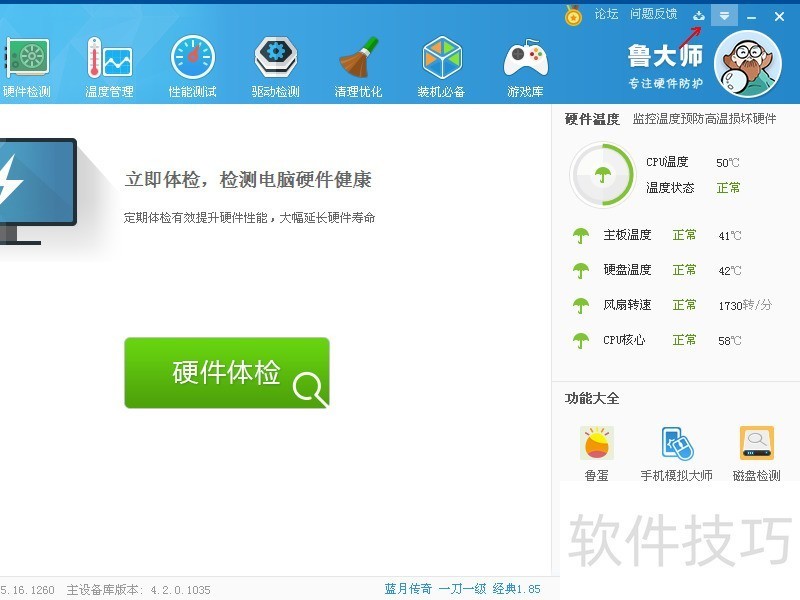Open the 经典1.85 ad link
The width and height of the screenshot is (800, 600).
click(x=516, y=589)
